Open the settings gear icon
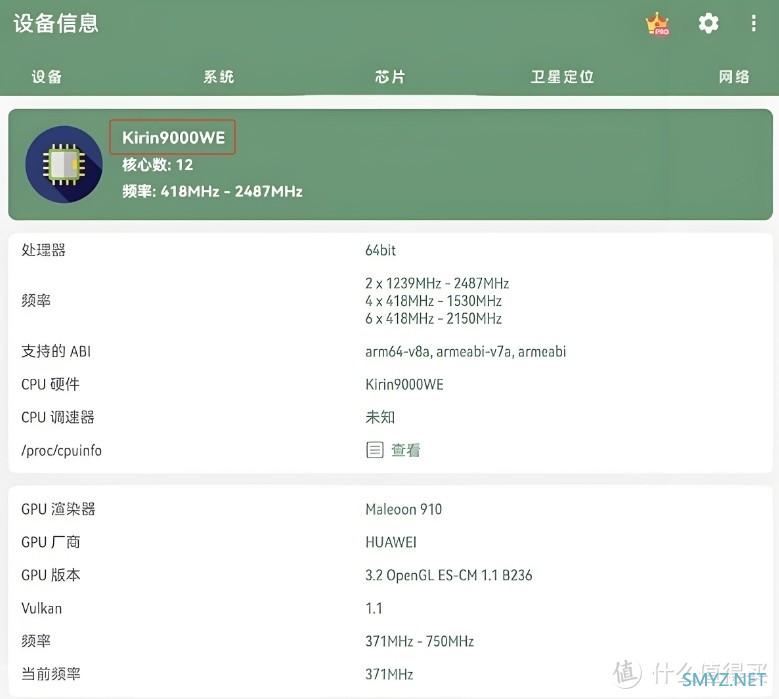This screenshot has width=779, height=699. (x=708, y=23)
